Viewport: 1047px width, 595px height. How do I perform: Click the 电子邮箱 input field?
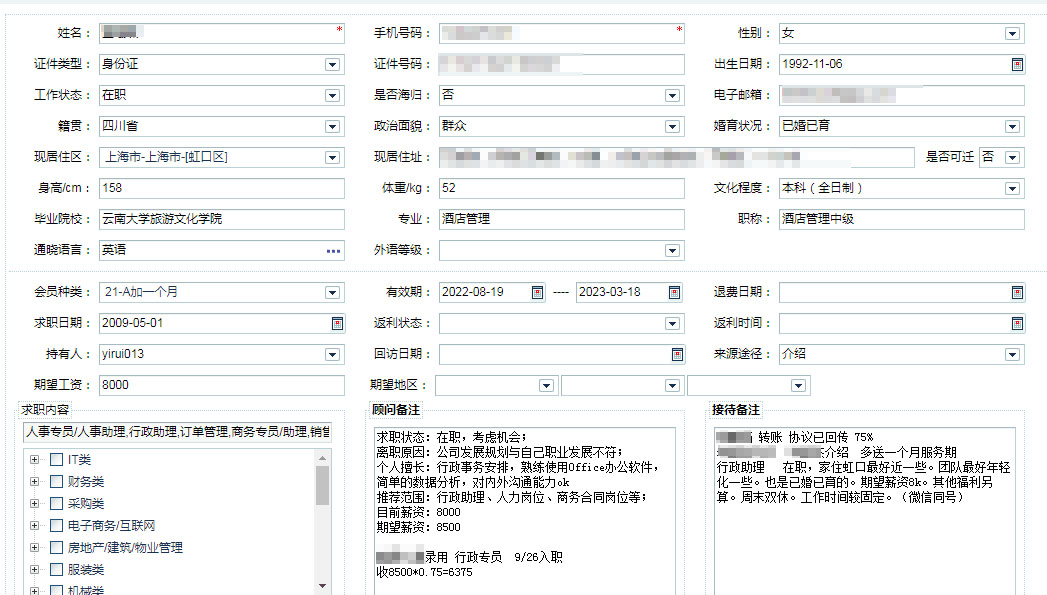tap(901, 95)
